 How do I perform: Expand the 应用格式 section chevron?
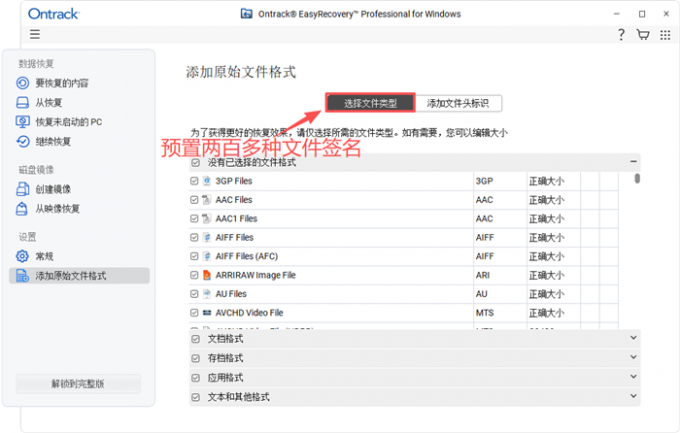(x=633, y=376)
